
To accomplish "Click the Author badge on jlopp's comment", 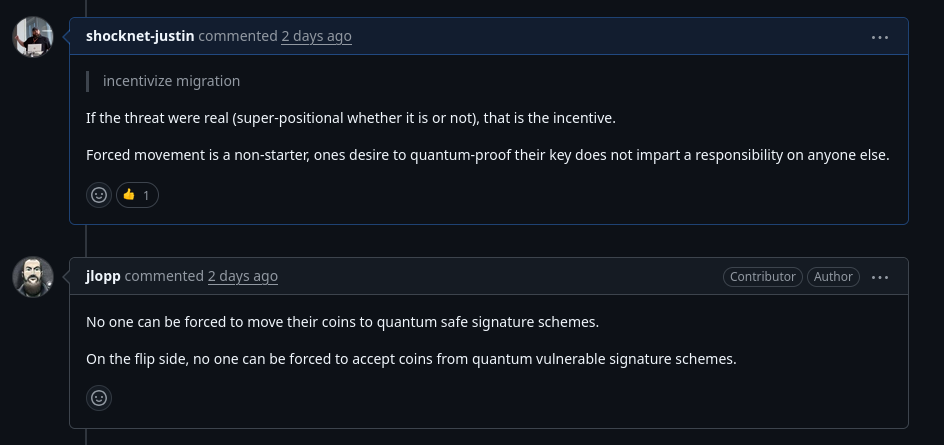I will pyautogui.click(x=833, y=276).
